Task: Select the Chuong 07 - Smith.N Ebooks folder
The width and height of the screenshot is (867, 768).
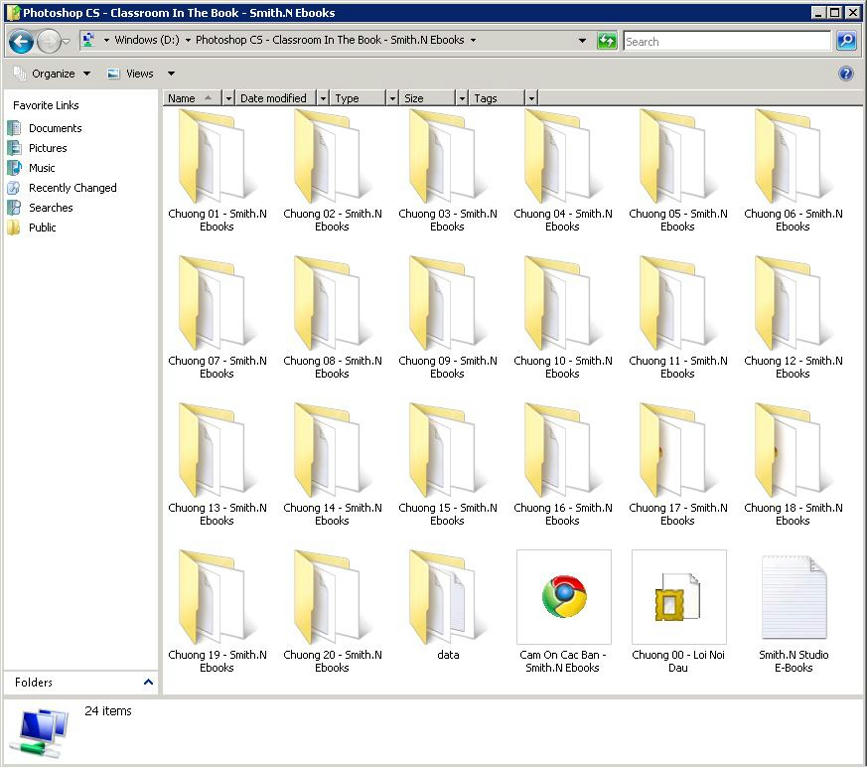Action: tap(217, 317)
